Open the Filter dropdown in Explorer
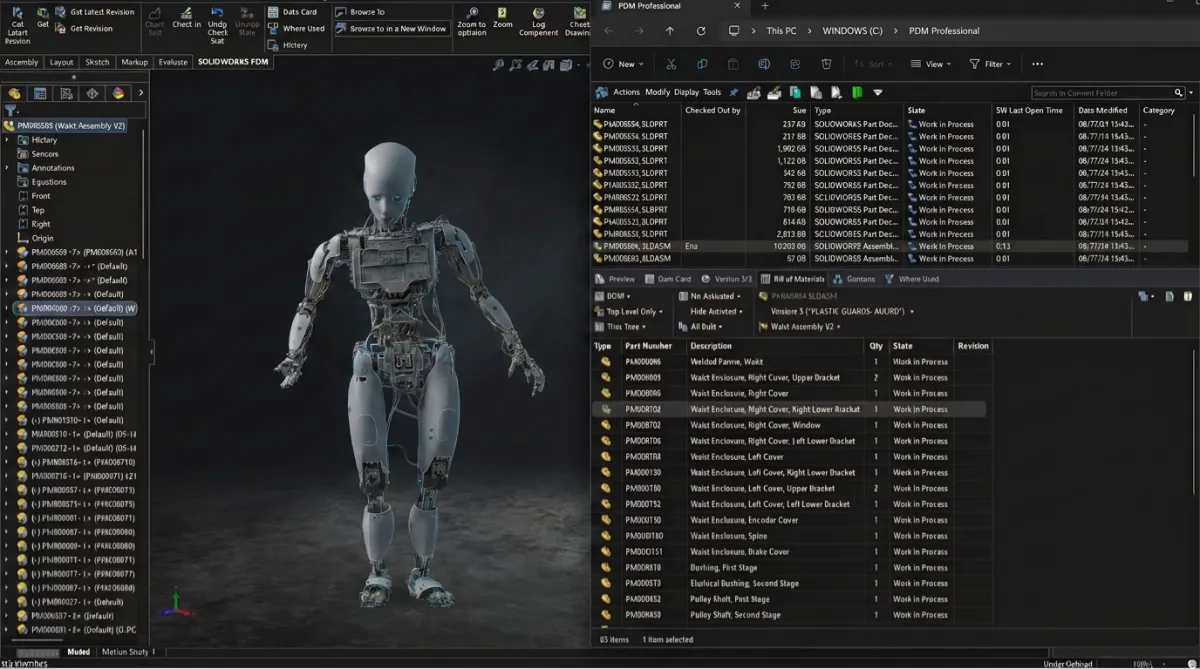 coord(990,64)
